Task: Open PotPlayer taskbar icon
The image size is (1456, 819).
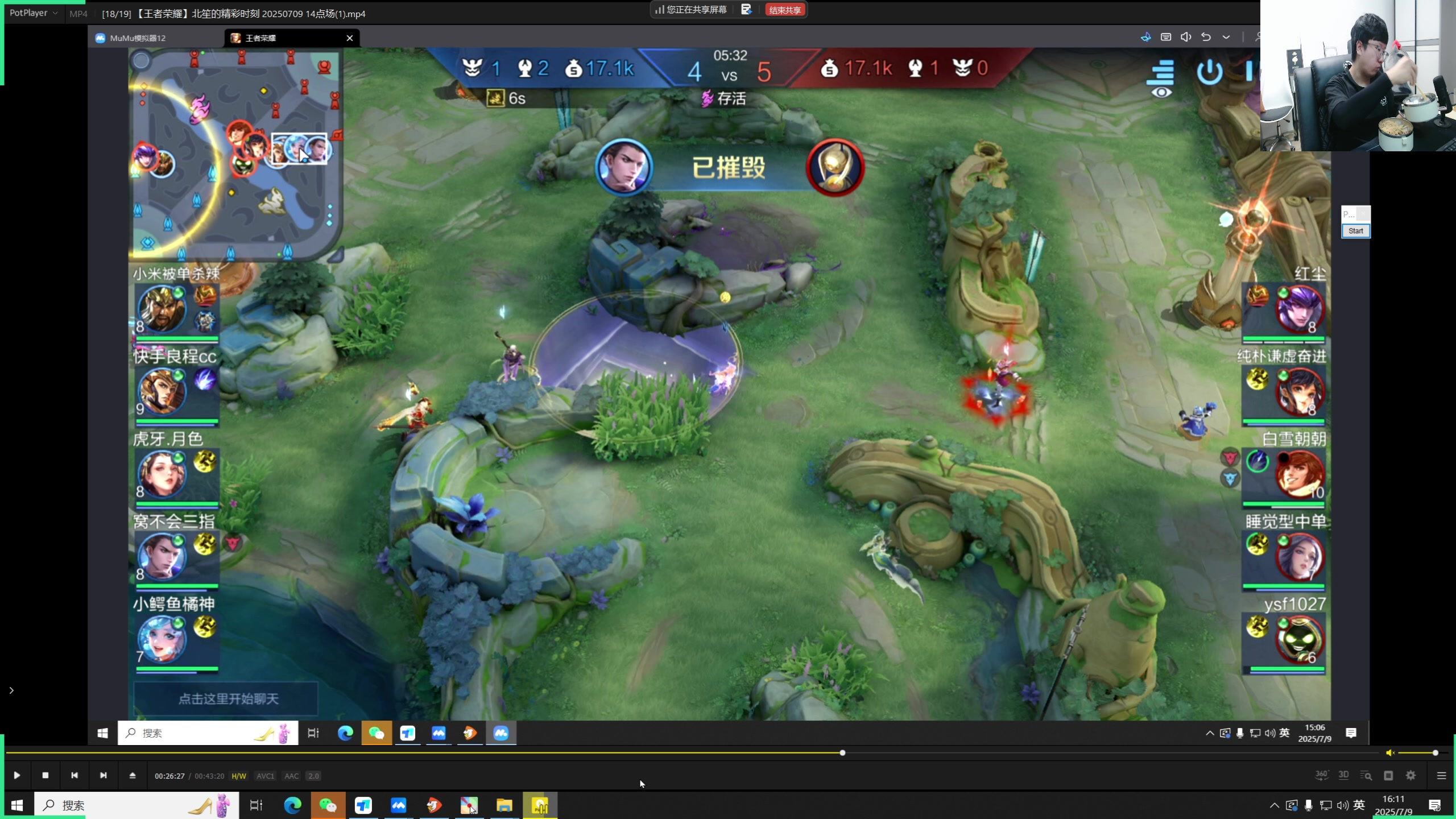Action: [540, 805]
